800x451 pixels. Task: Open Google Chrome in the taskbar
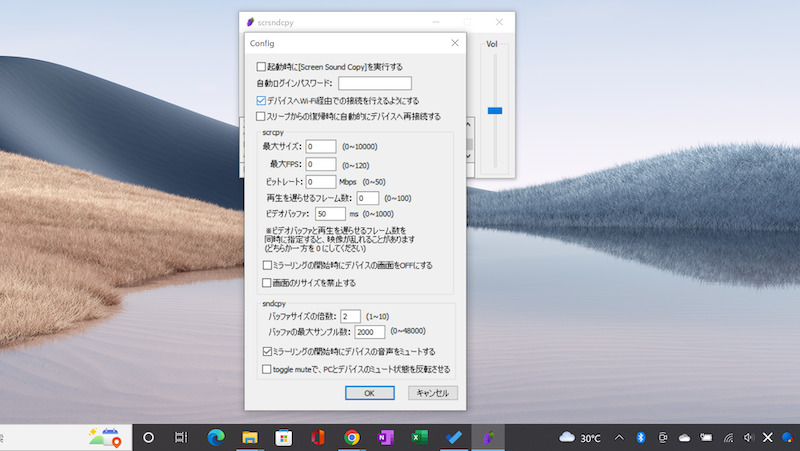352,437
